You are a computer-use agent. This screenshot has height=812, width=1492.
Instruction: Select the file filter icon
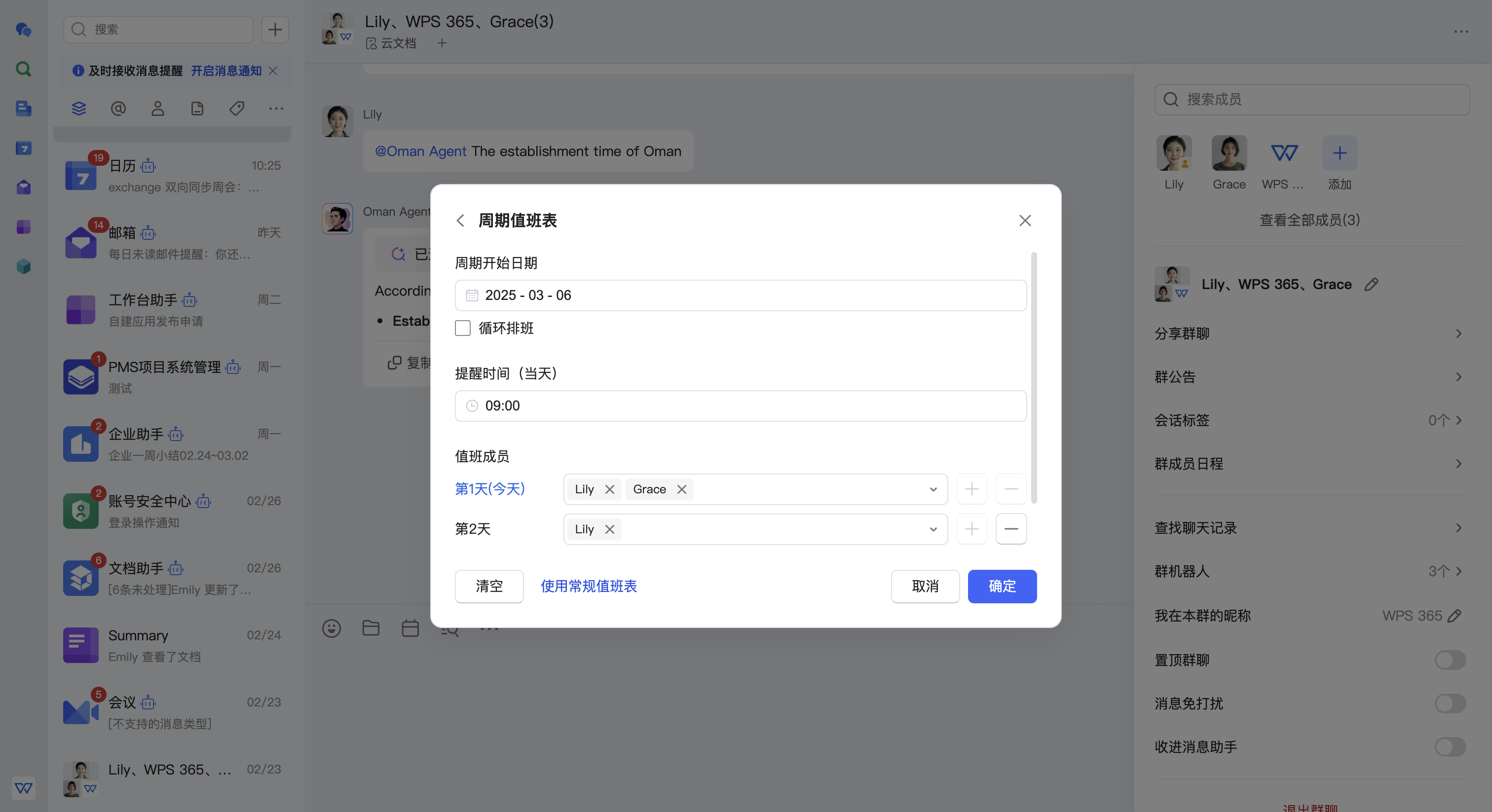point(197,109)
